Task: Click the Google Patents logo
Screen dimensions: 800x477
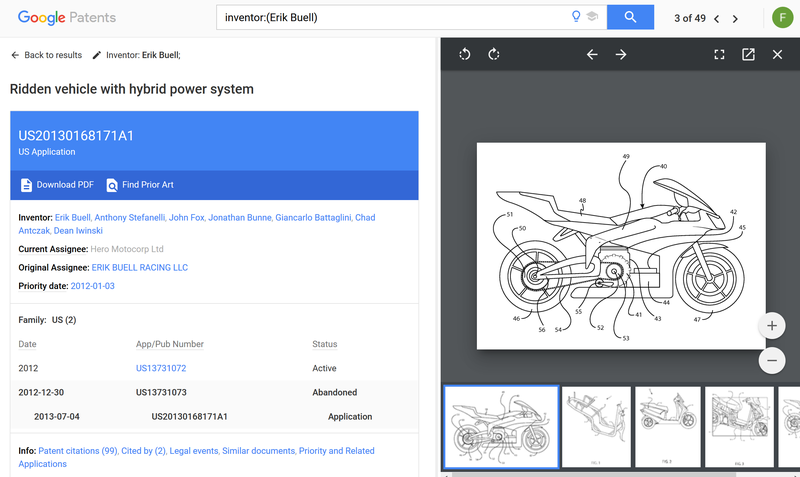Action: (67, 17)
